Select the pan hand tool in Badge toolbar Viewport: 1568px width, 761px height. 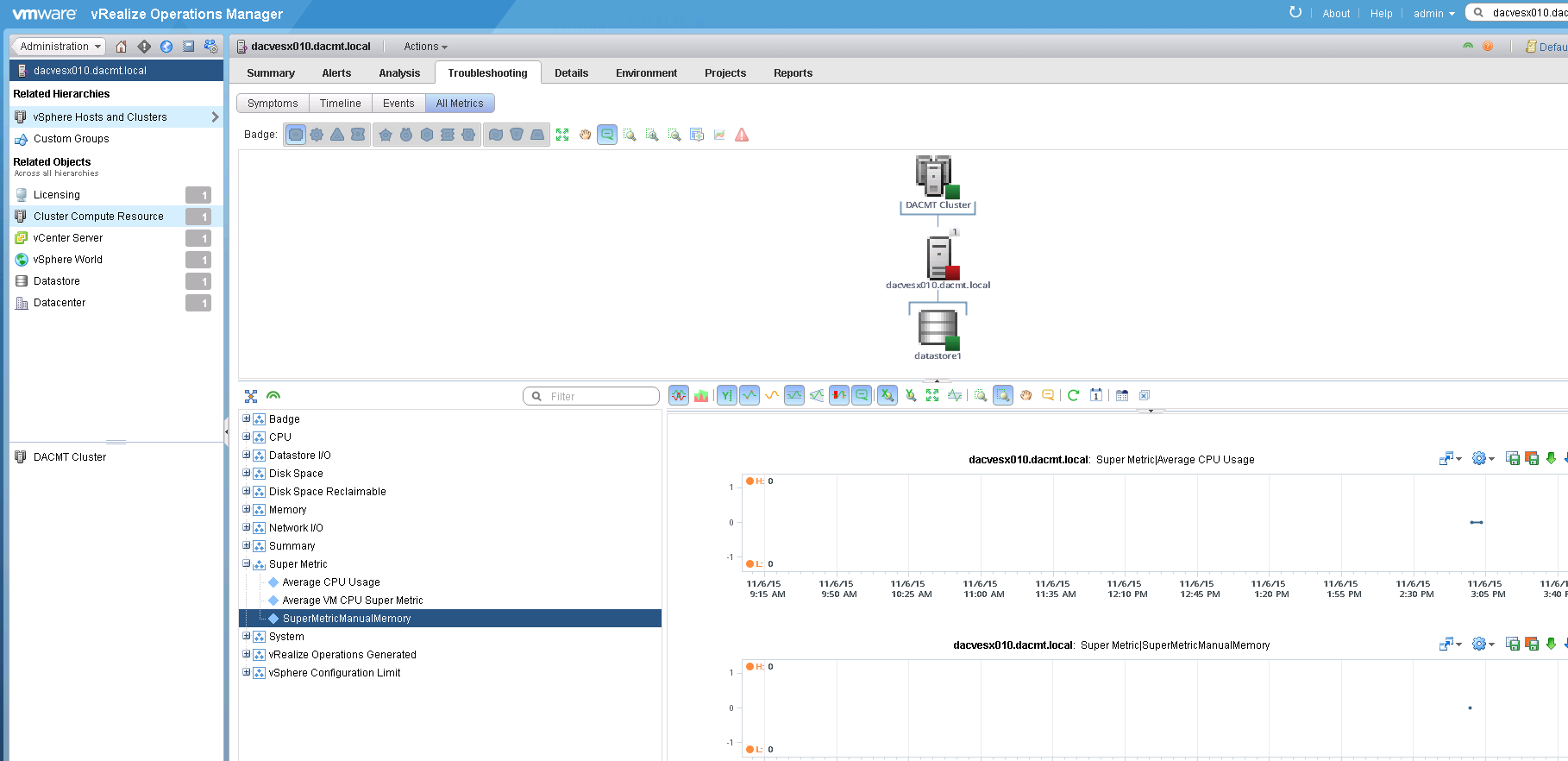(x=585, y=135)
